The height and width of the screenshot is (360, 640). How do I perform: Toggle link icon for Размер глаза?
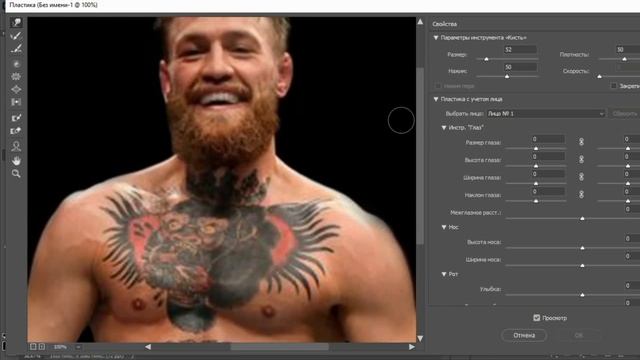point(581,142)
